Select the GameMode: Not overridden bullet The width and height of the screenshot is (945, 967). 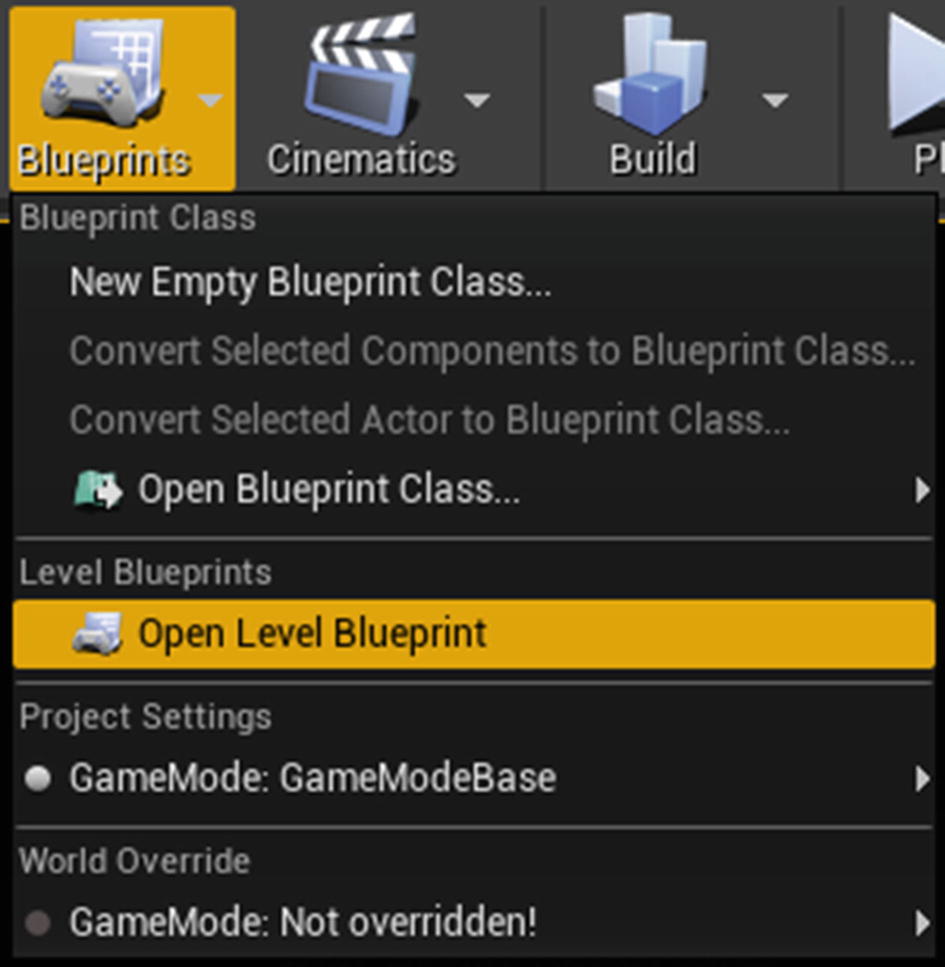(37, 923)
